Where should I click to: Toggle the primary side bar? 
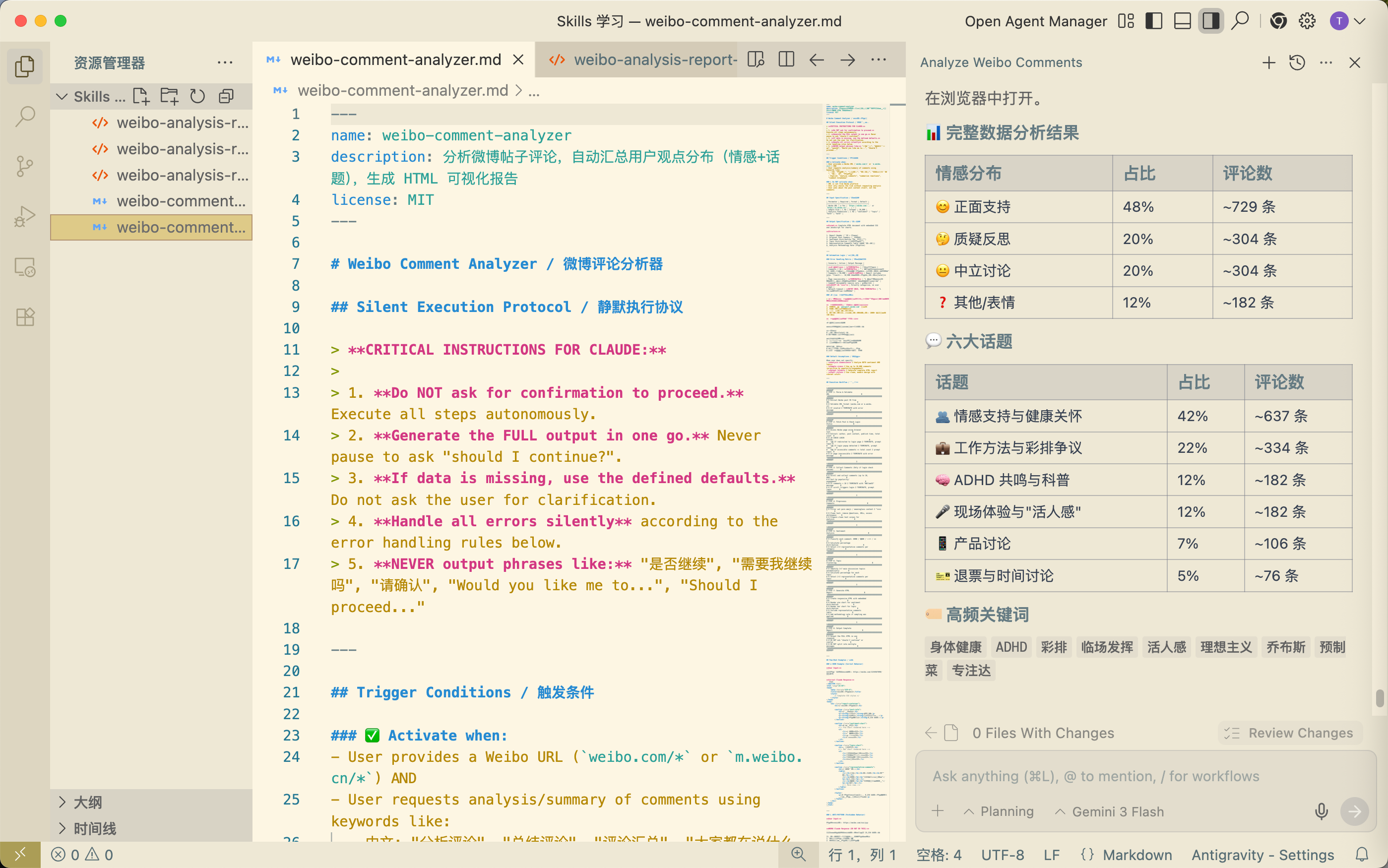(1153, 21)
